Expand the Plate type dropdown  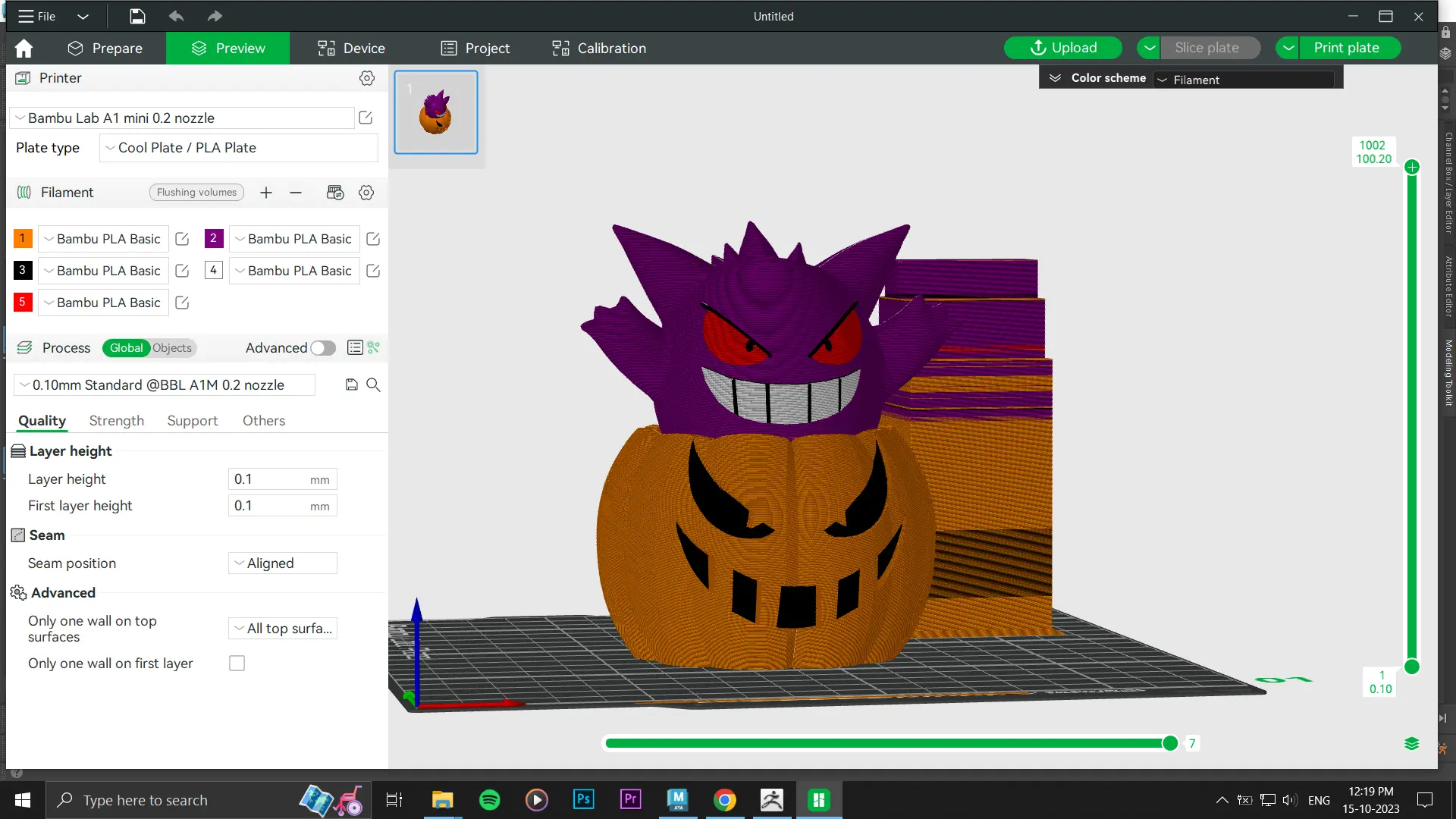tap(238, 148)
